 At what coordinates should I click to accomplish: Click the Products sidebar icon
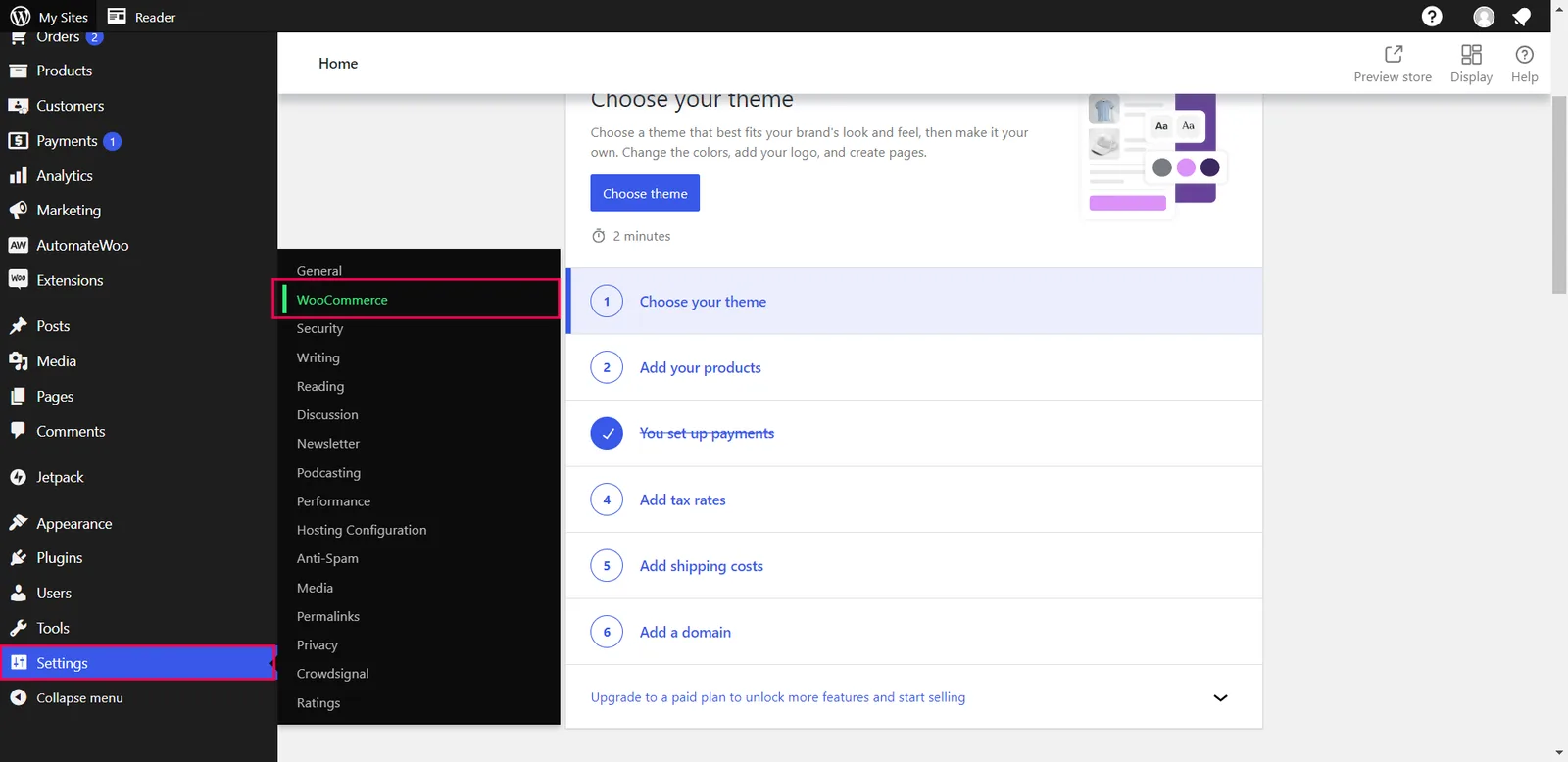pos(18,71)
